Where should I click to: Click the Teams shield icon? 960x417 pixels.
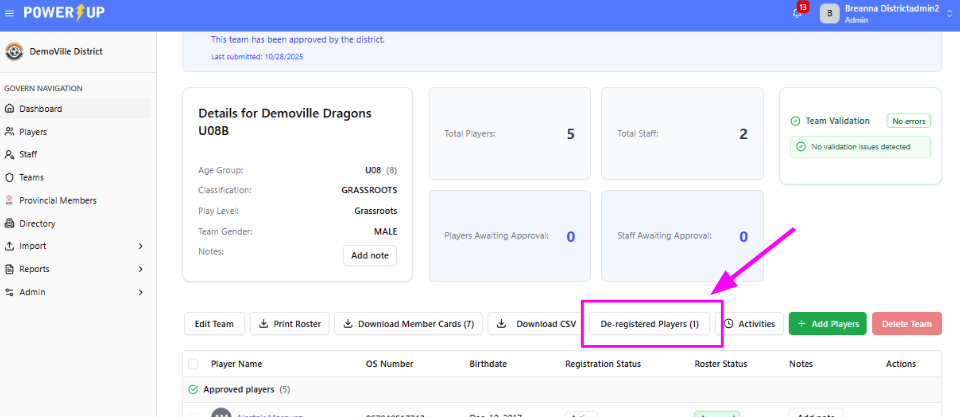click(x=9, y=178)
